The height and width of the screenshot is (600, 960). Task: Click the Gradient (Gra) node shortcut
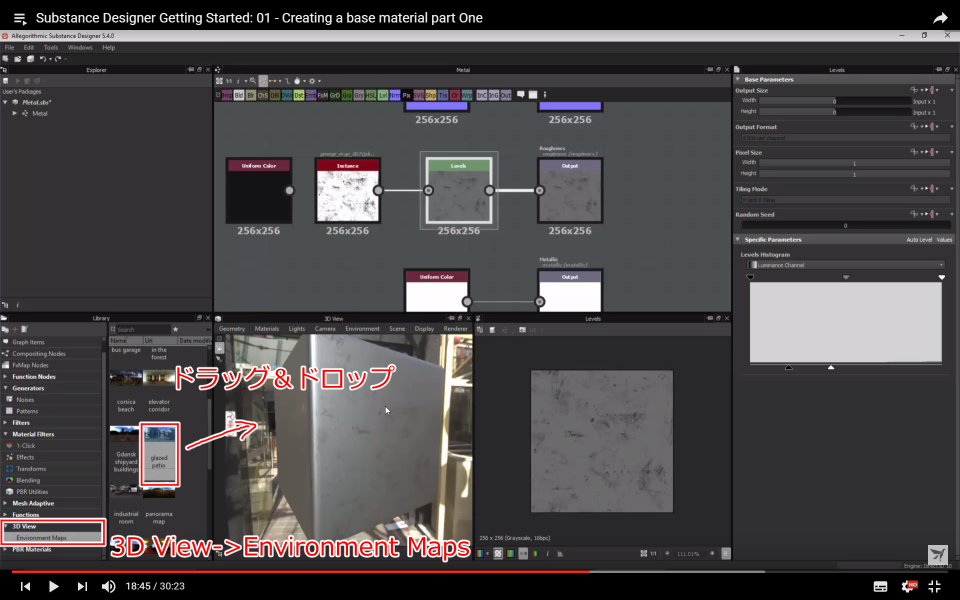[x=347, y=95]
